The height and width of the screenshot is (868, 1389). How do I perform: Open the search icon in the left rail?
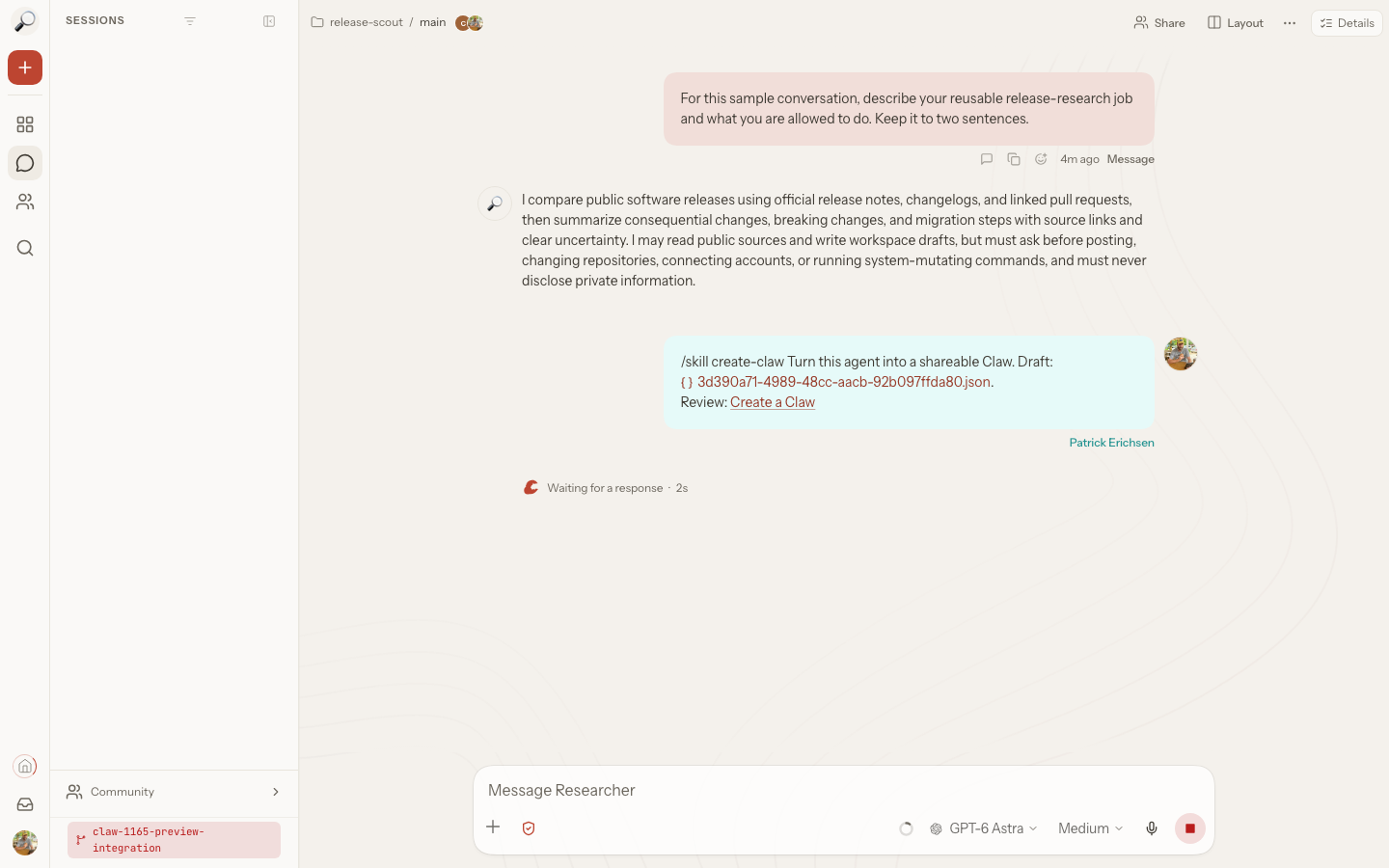click(25, 248)
